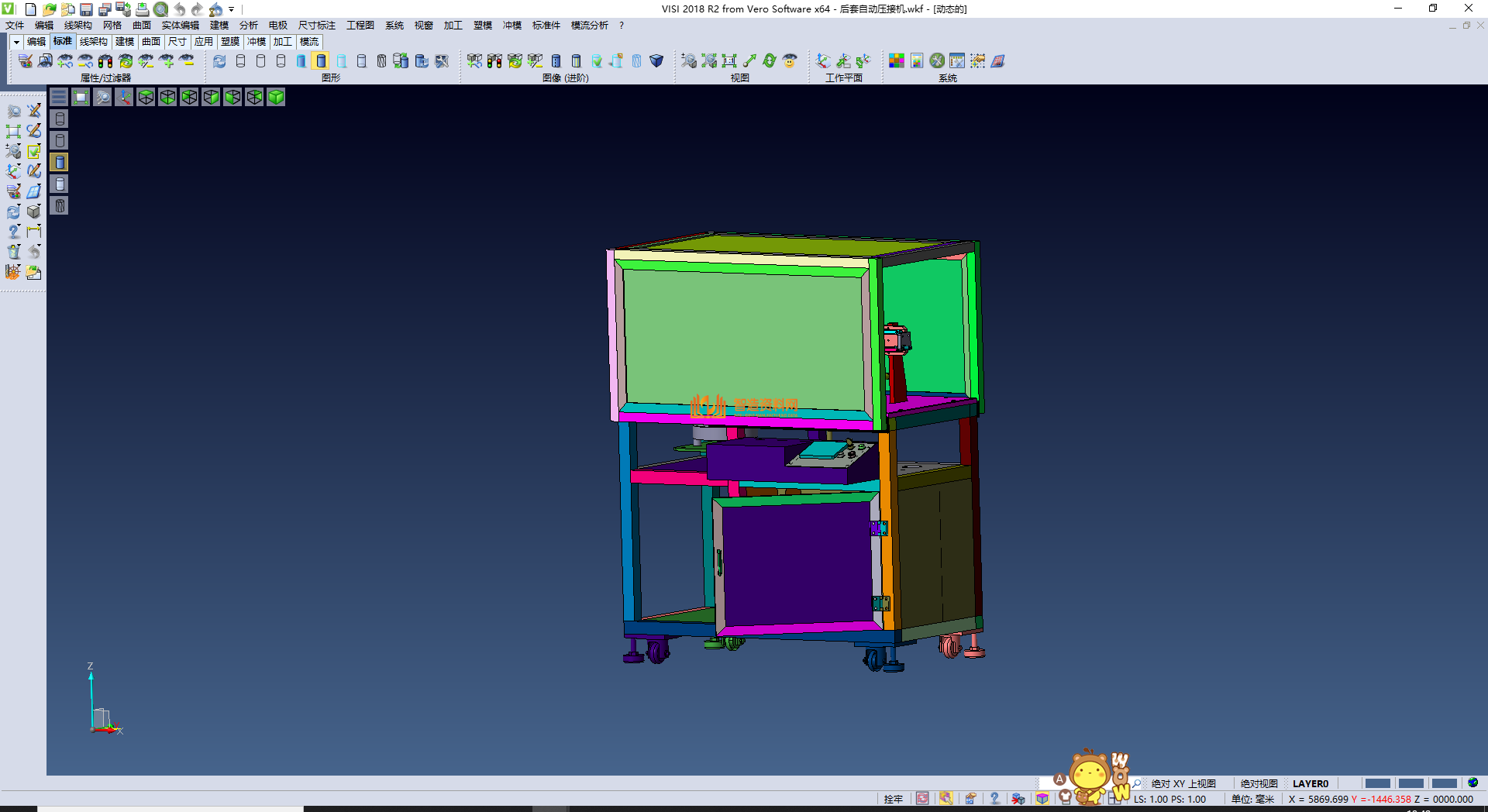This screenshot has width=1488, height=812.
Task: Open the 分析 menu
Action: (248, 26)
